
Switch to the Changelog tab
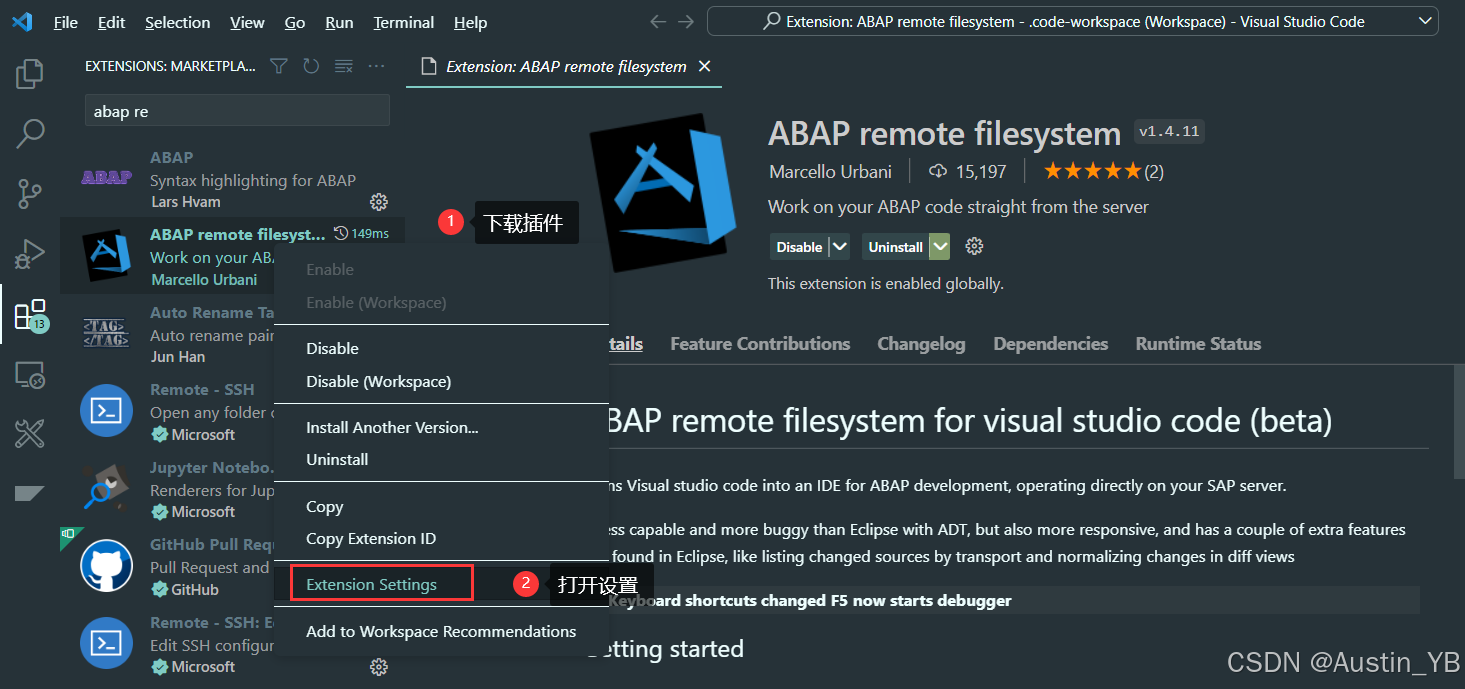(921, 344)
